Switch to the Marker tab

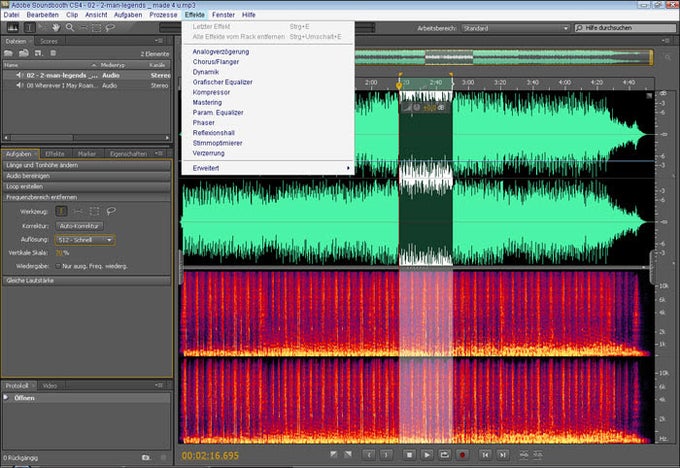(x=87, y=154)
